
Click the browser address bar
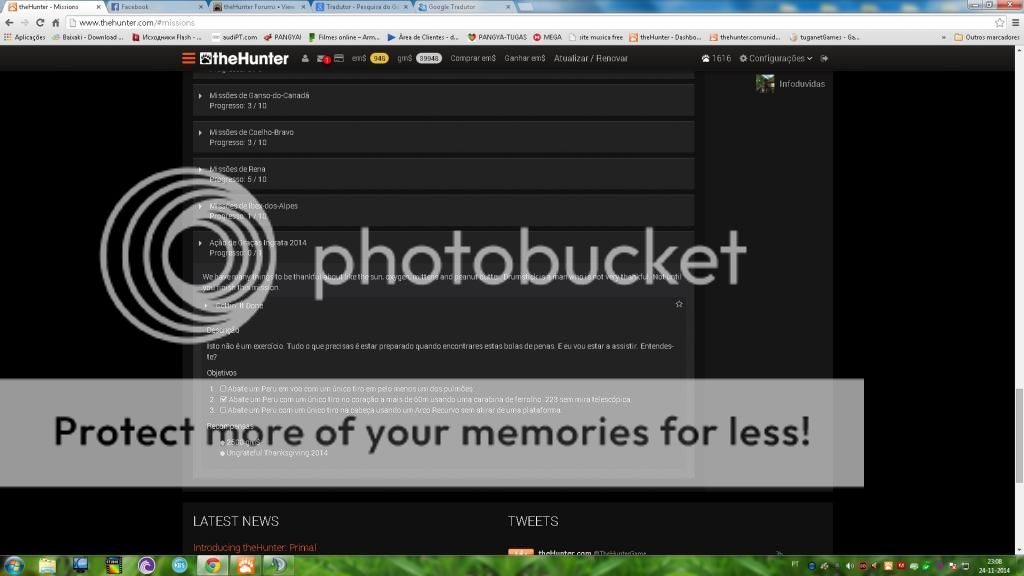coord(500,22)
